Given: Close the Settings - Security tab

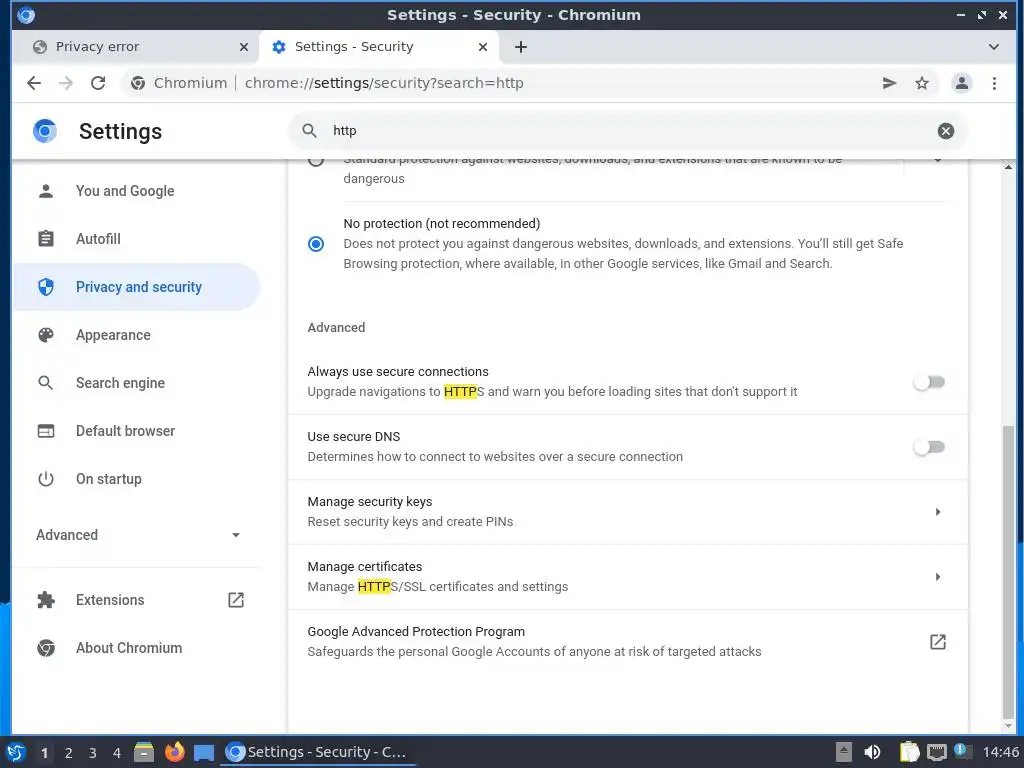Looking at the screenshot, I should (483, 47).
